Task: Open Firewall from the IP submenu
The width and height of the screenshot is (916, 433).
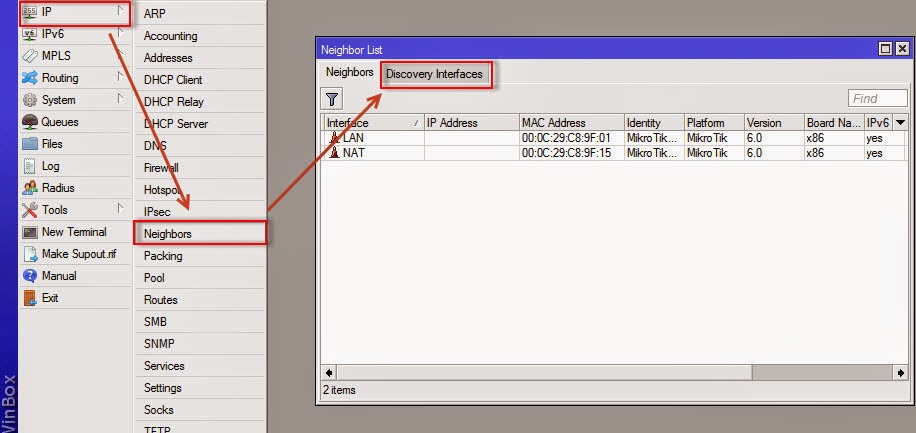Action: [162, 168]
